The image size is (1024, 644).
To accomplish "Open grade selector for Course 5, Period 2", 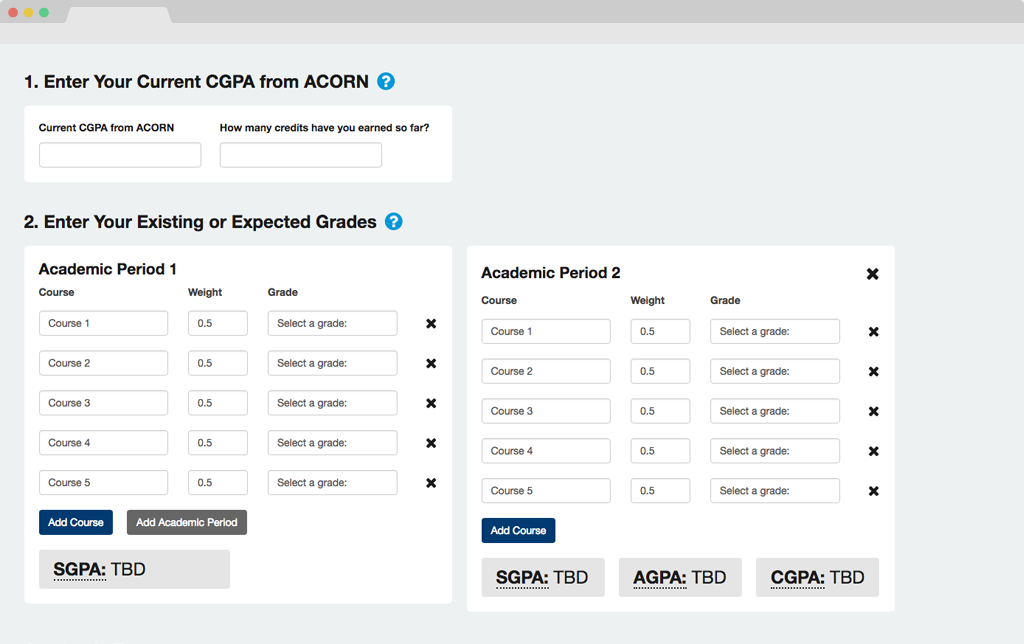I will point(774,491).
